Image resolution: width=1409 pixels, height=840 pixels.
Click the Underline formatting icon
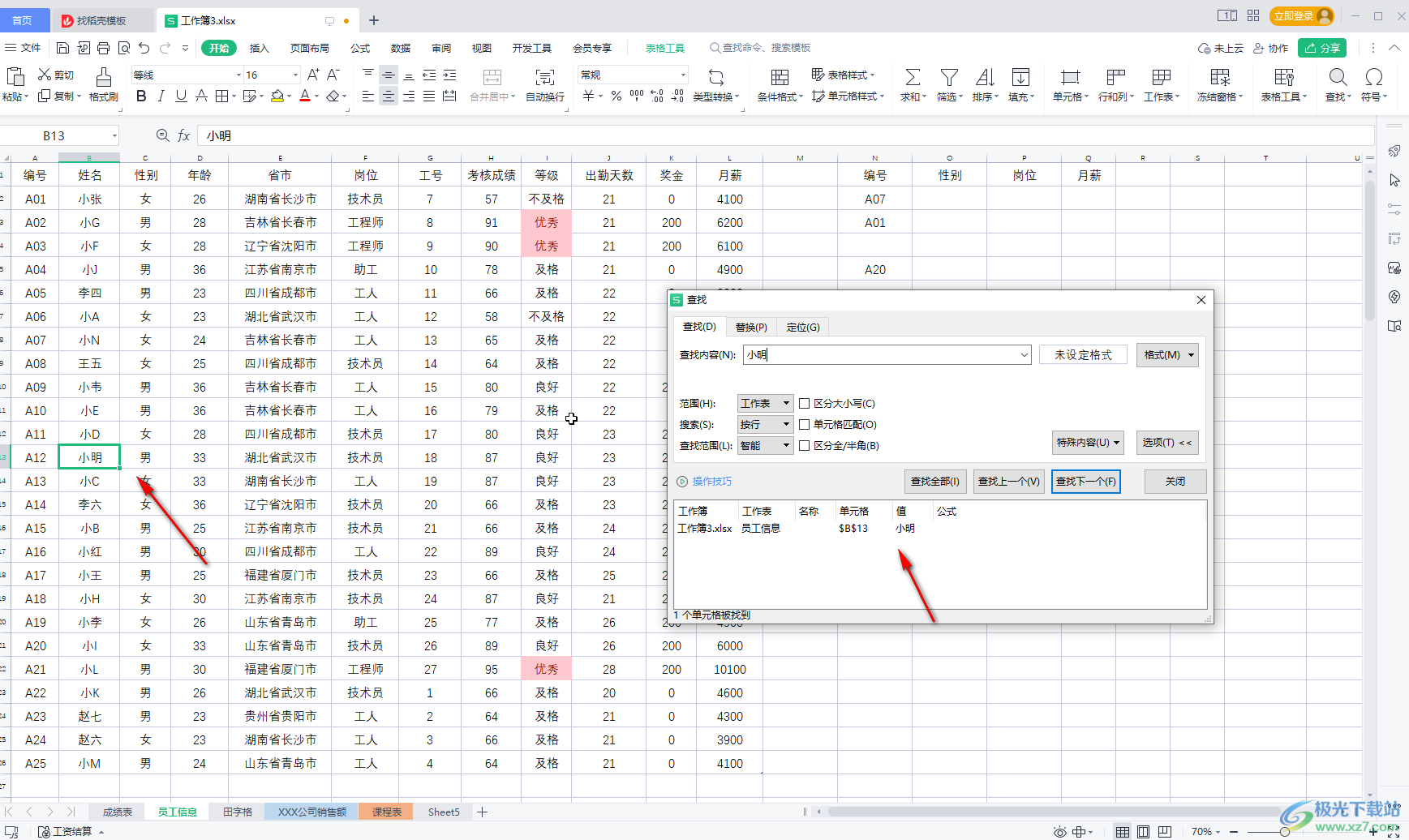181,96
